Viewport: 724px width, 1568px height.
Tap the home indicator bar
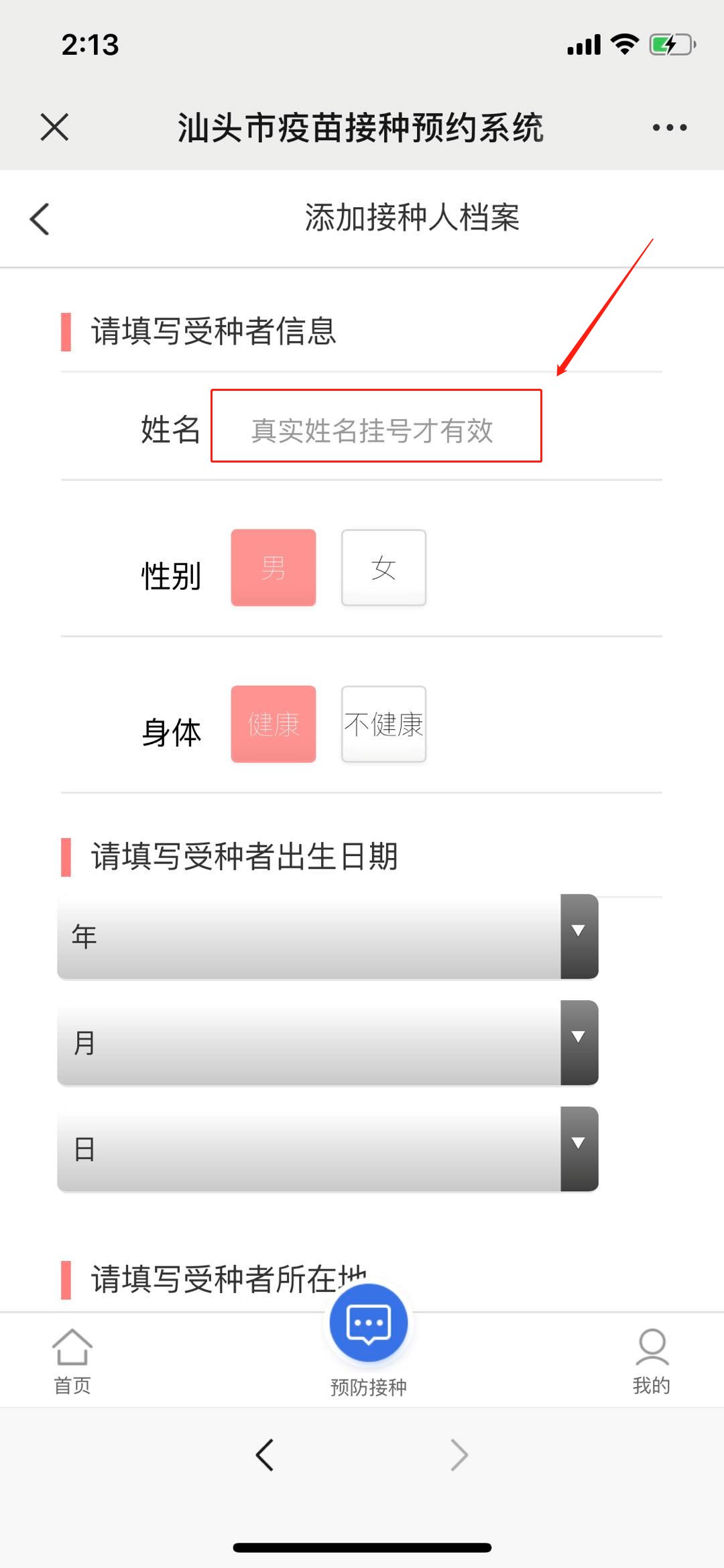point(362,1547)
